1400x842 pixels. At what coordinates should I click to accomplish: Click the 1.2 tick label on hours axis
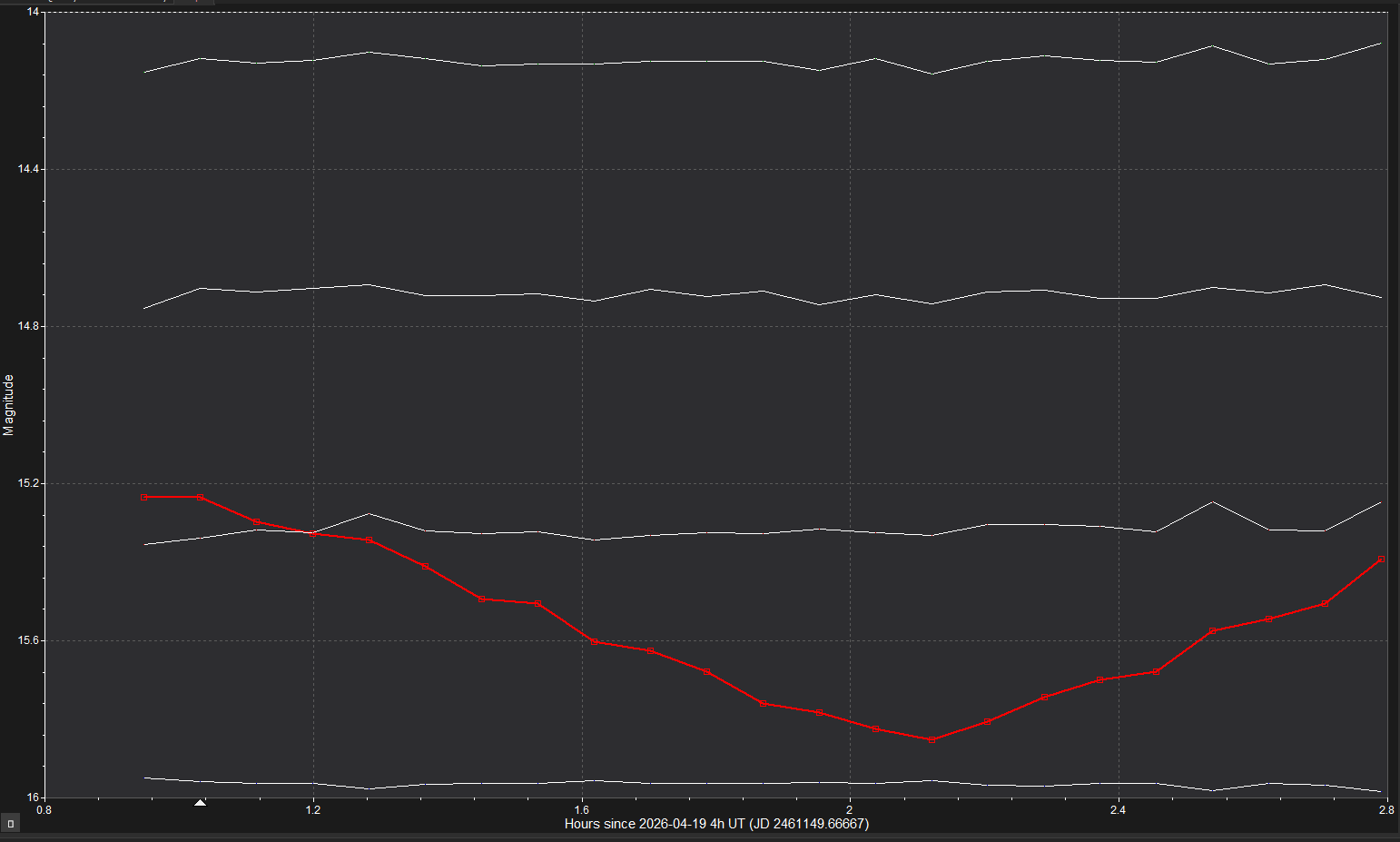pos(312,809)
